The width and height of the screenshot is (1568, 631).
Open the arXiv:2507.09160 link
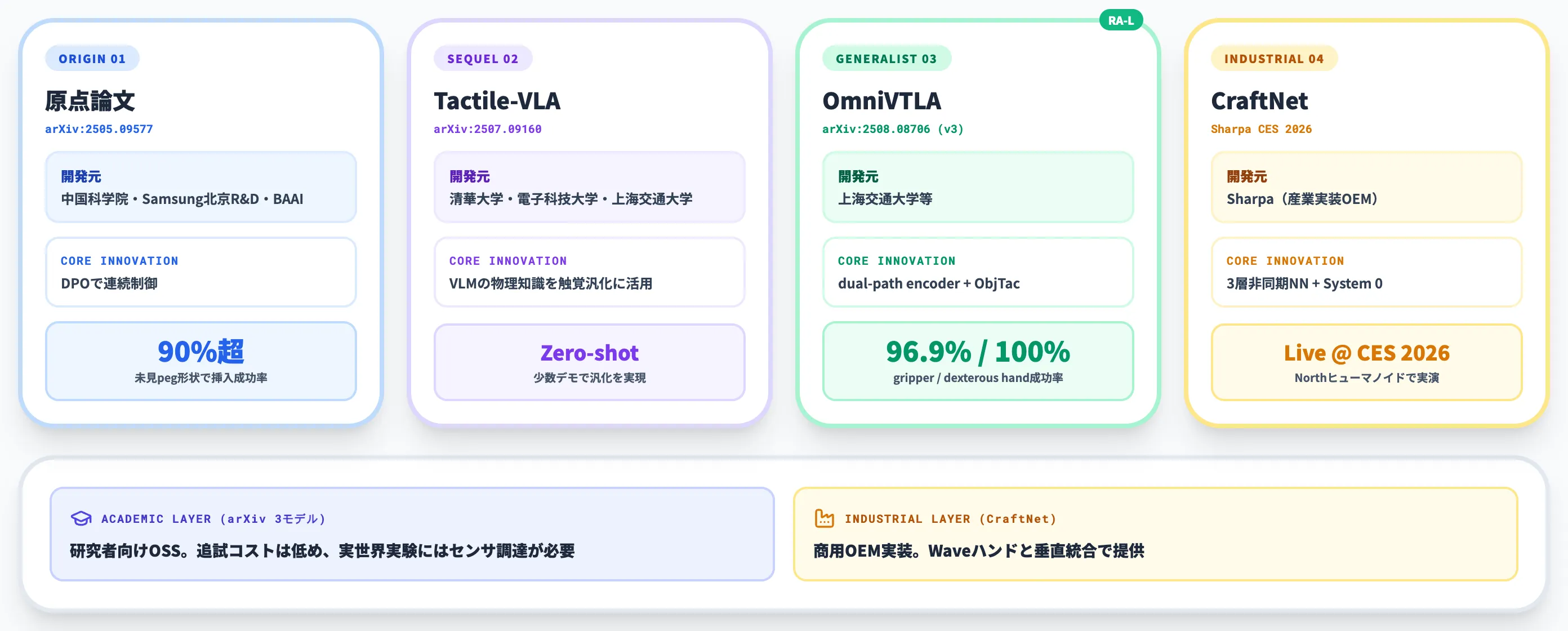coord(488,129)
